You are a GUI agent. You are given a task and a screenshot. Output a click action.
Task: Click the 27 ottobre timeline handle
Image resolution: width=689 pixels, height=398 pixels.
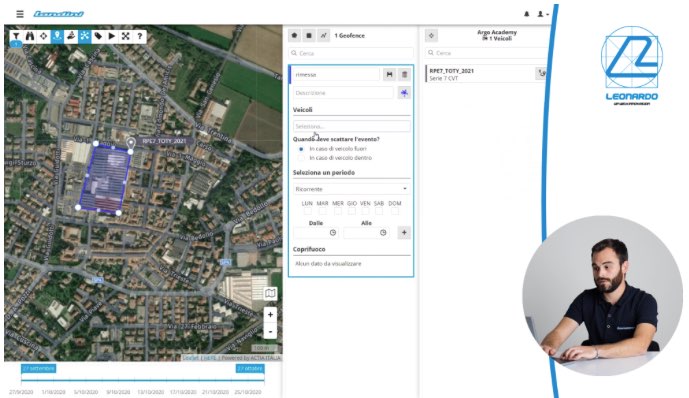pyautogui.click(x=250, y=368)
